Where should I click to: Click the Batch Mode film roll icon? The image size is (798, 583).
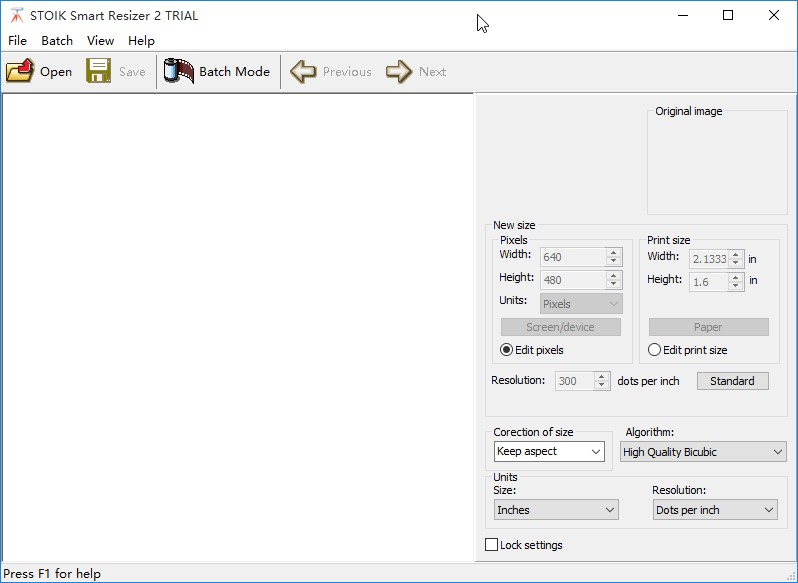click(179, 71)
